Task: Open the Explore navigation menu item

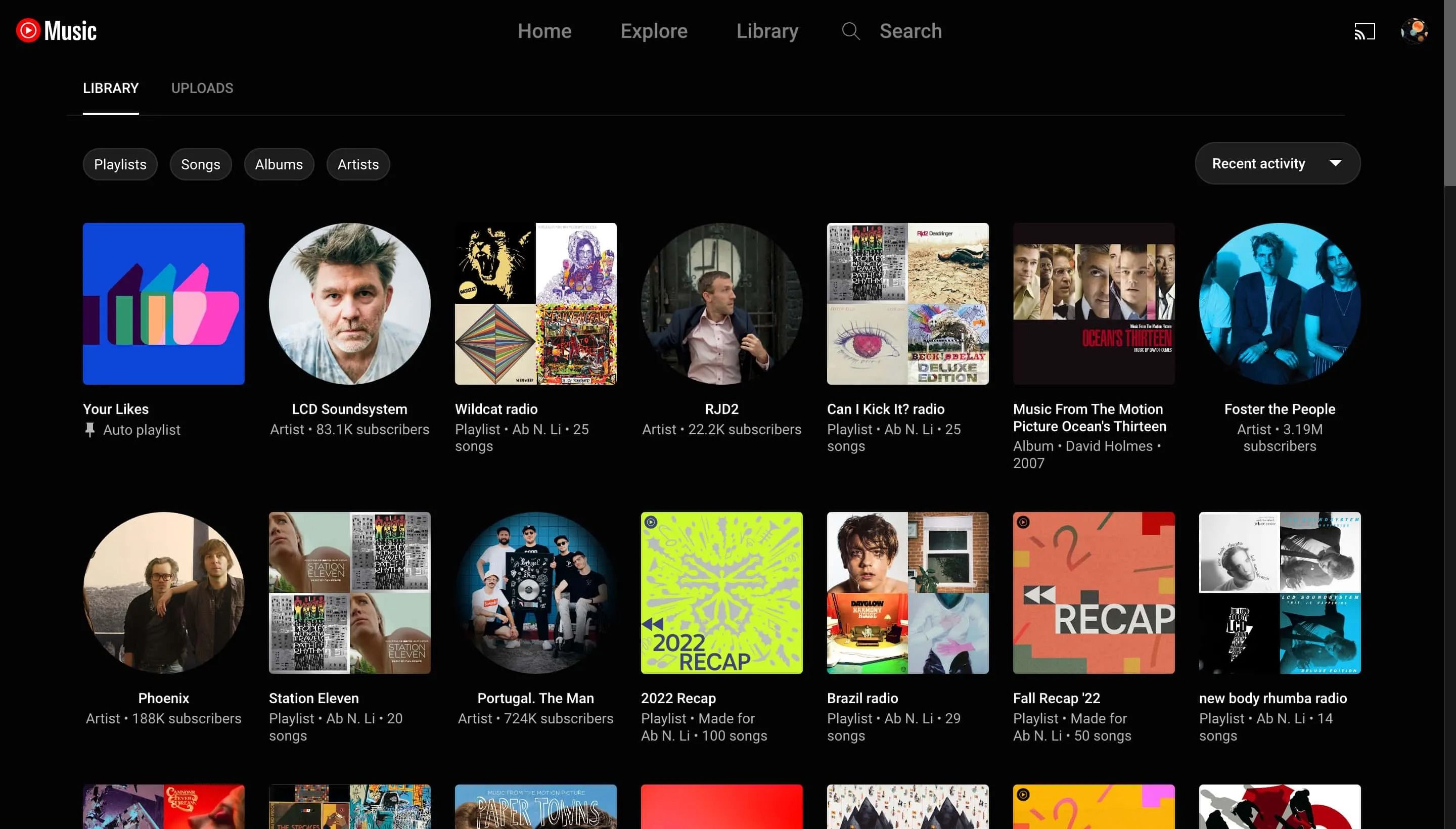Action: tap(654, 30)
